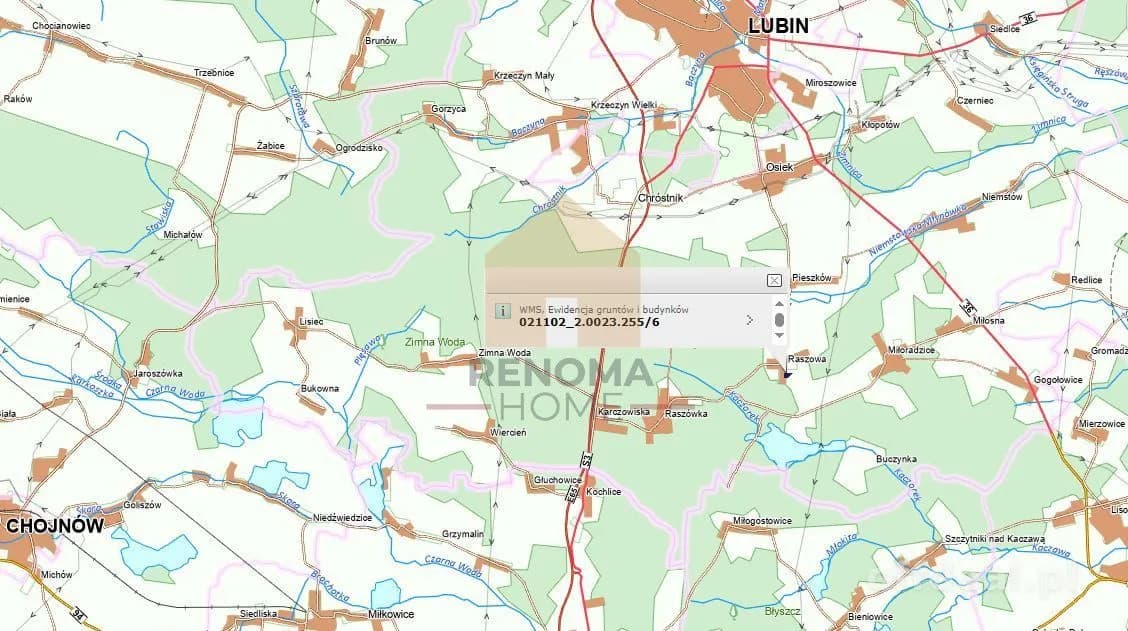Click the S3 road shield
Screen dimensions: 1128x631
(587, 460)
